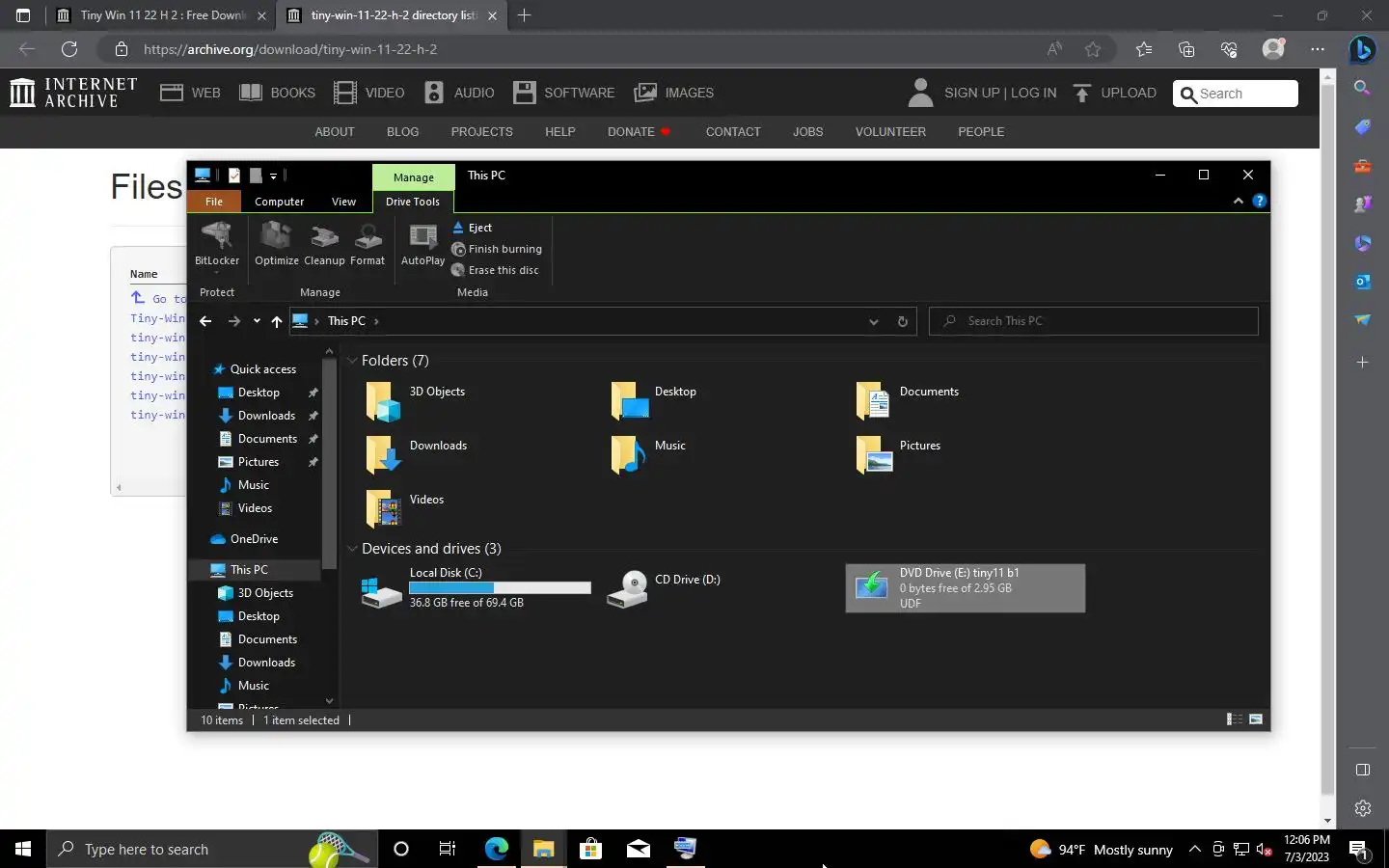Open the File ribbon tab

point(214,202)
